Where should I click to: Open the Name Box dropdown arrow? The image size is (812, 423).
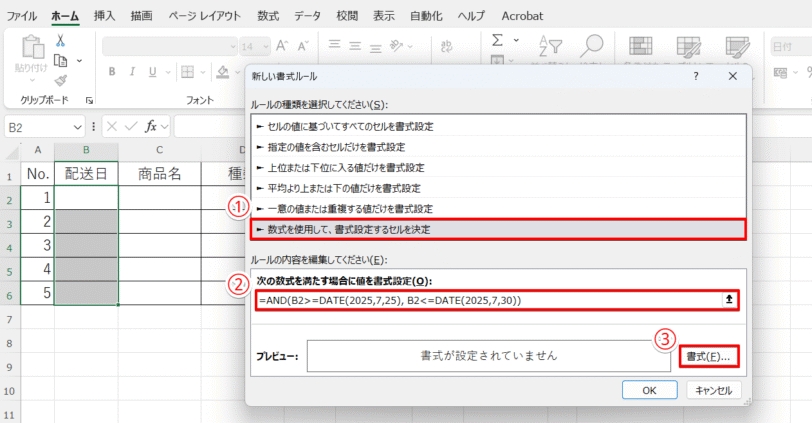(x=77, y=127)
